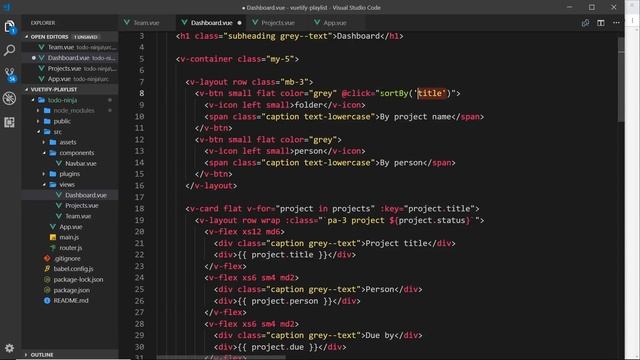Open router.js in the file tree
The image size is (640, 360).
click(70, 248)
